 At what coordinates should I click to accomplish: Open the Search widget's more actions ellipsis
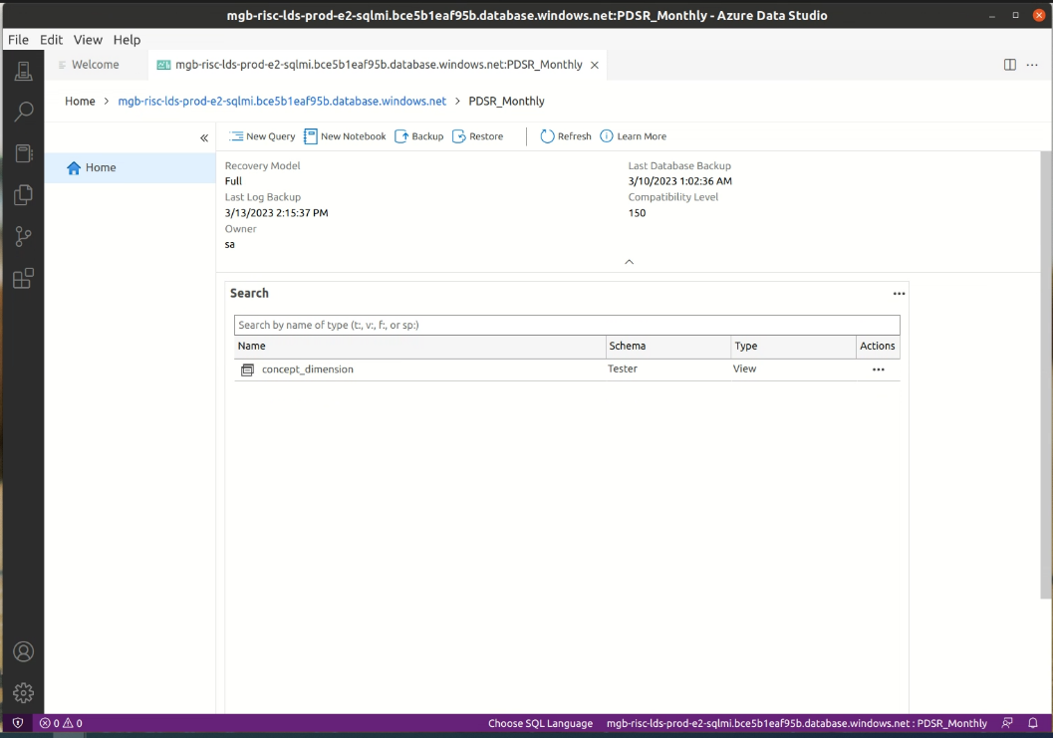pos(899,294)
